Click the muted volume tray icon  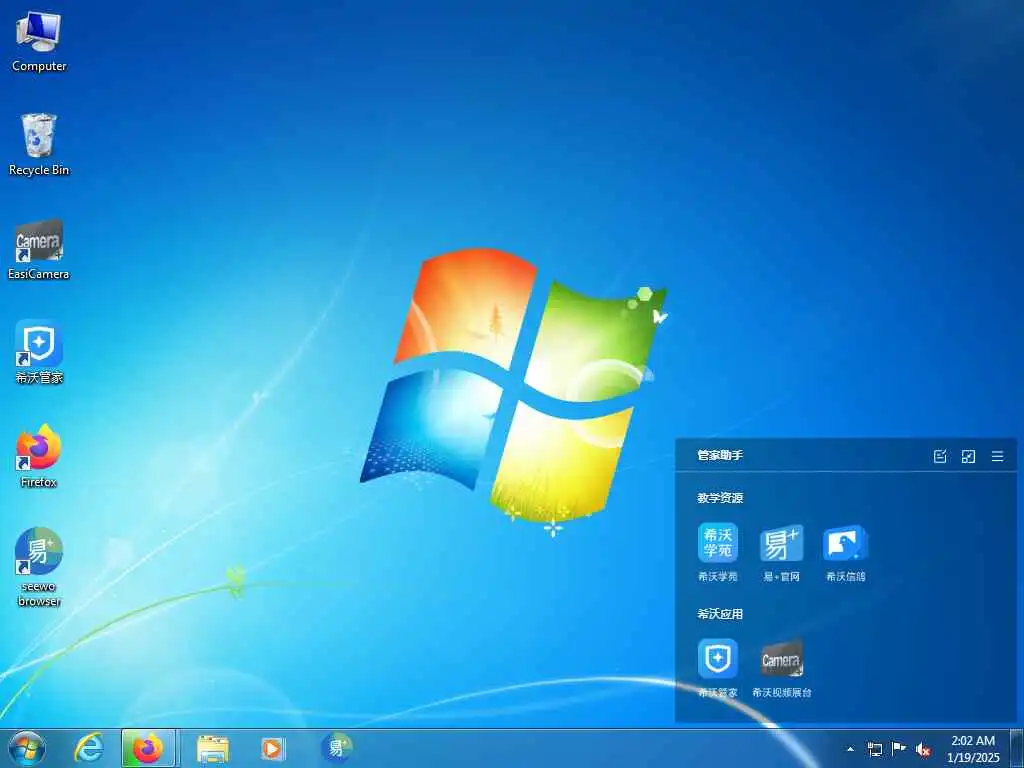[x=923, y=750]
